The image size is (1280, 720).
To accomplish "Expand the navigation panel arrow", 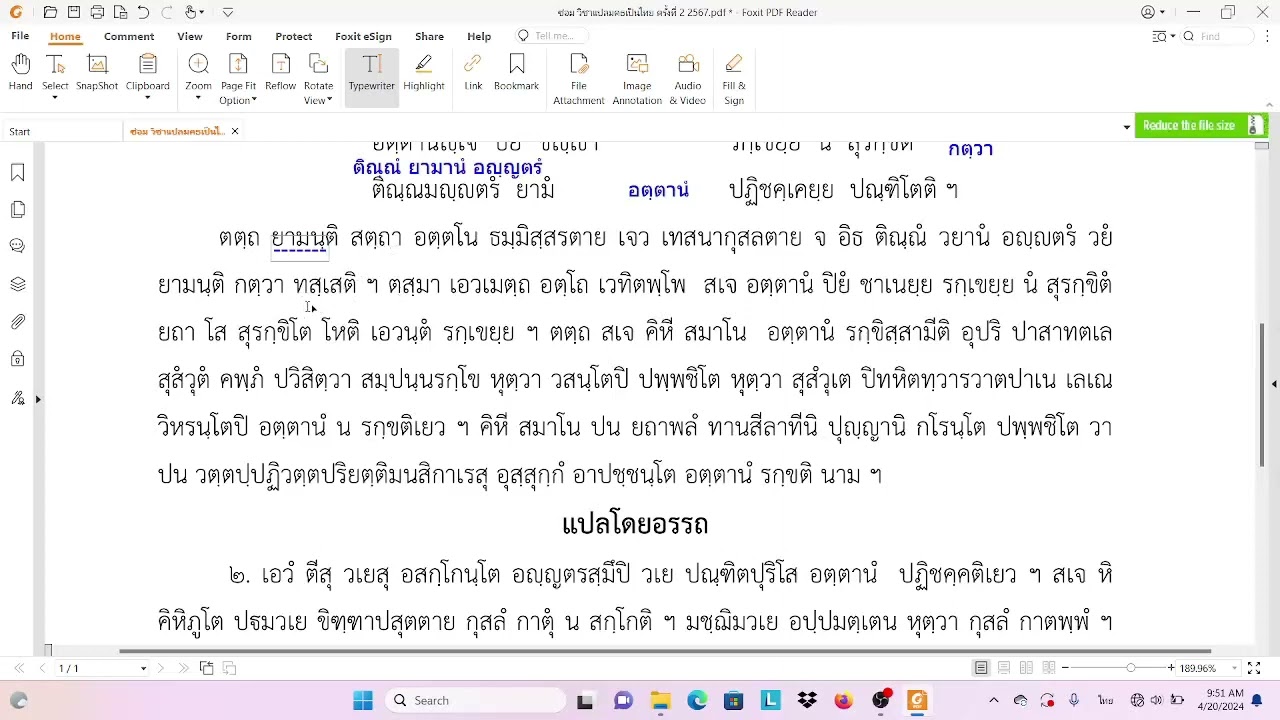I will coord(38,399).
